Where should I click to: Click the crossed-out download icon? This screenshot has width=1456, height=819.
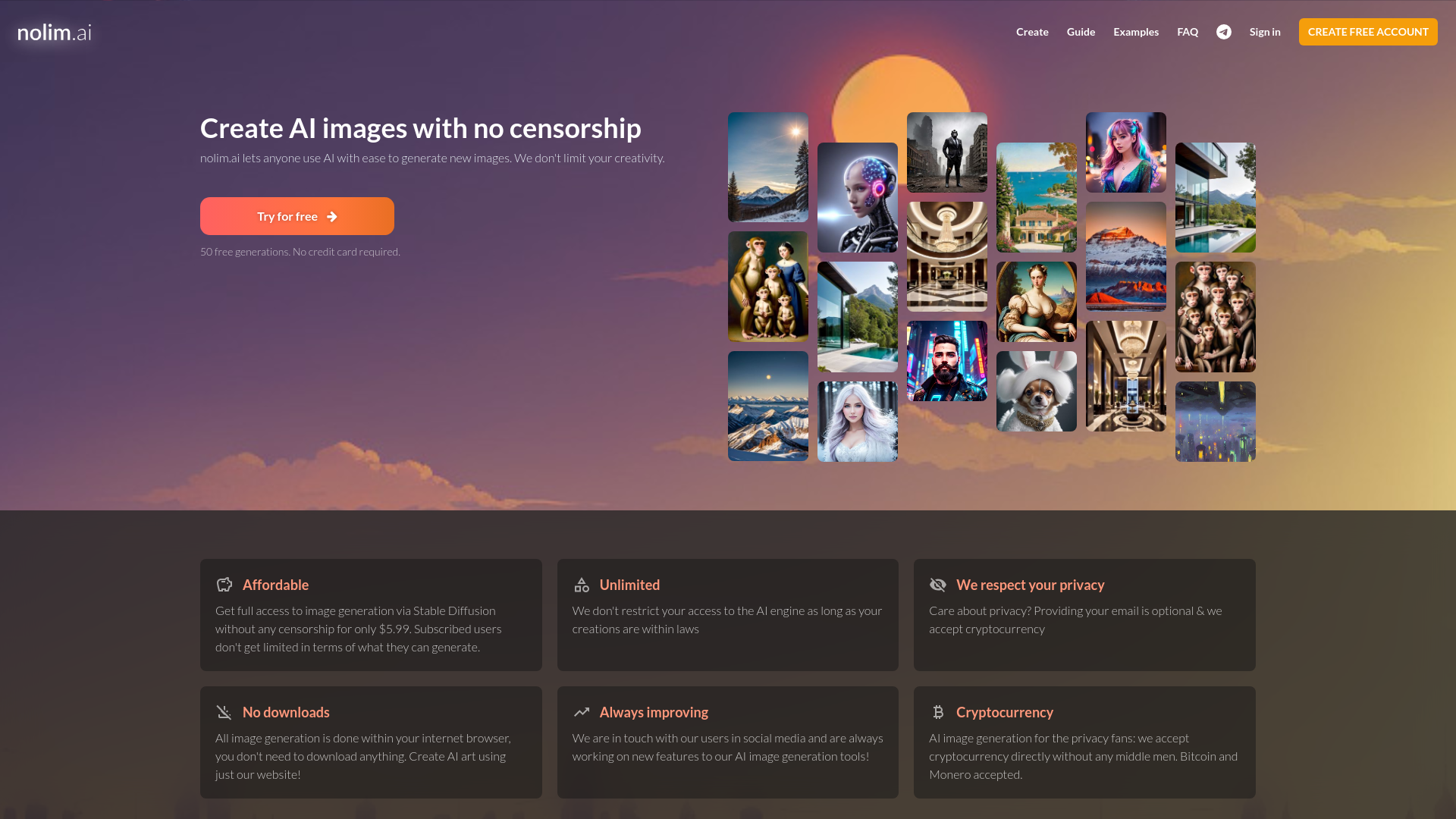pyautogui.click(x=224, y=712)
